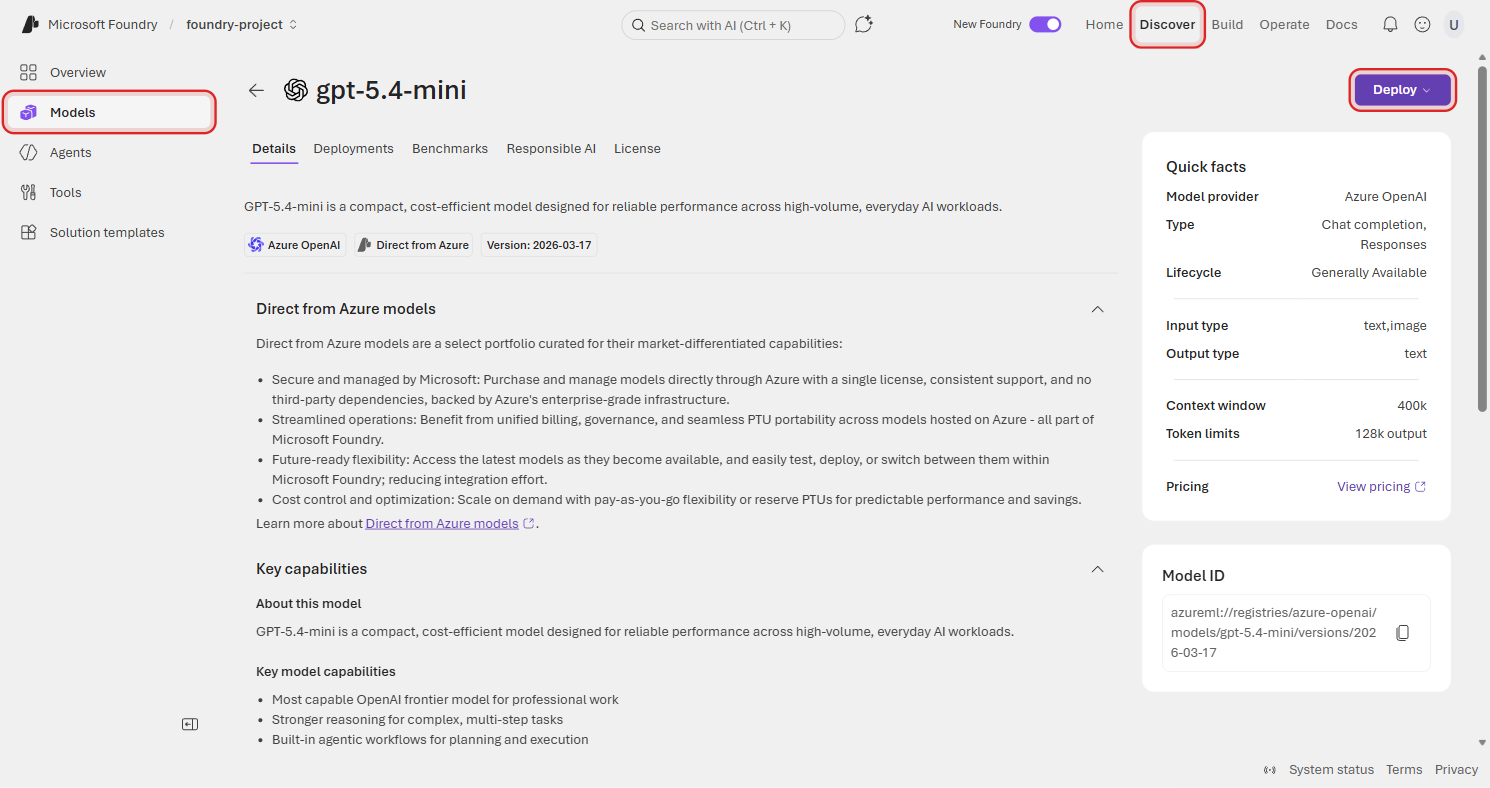Open Docs in top navigation
1490x788 pixels.
tap(1341, 25)
